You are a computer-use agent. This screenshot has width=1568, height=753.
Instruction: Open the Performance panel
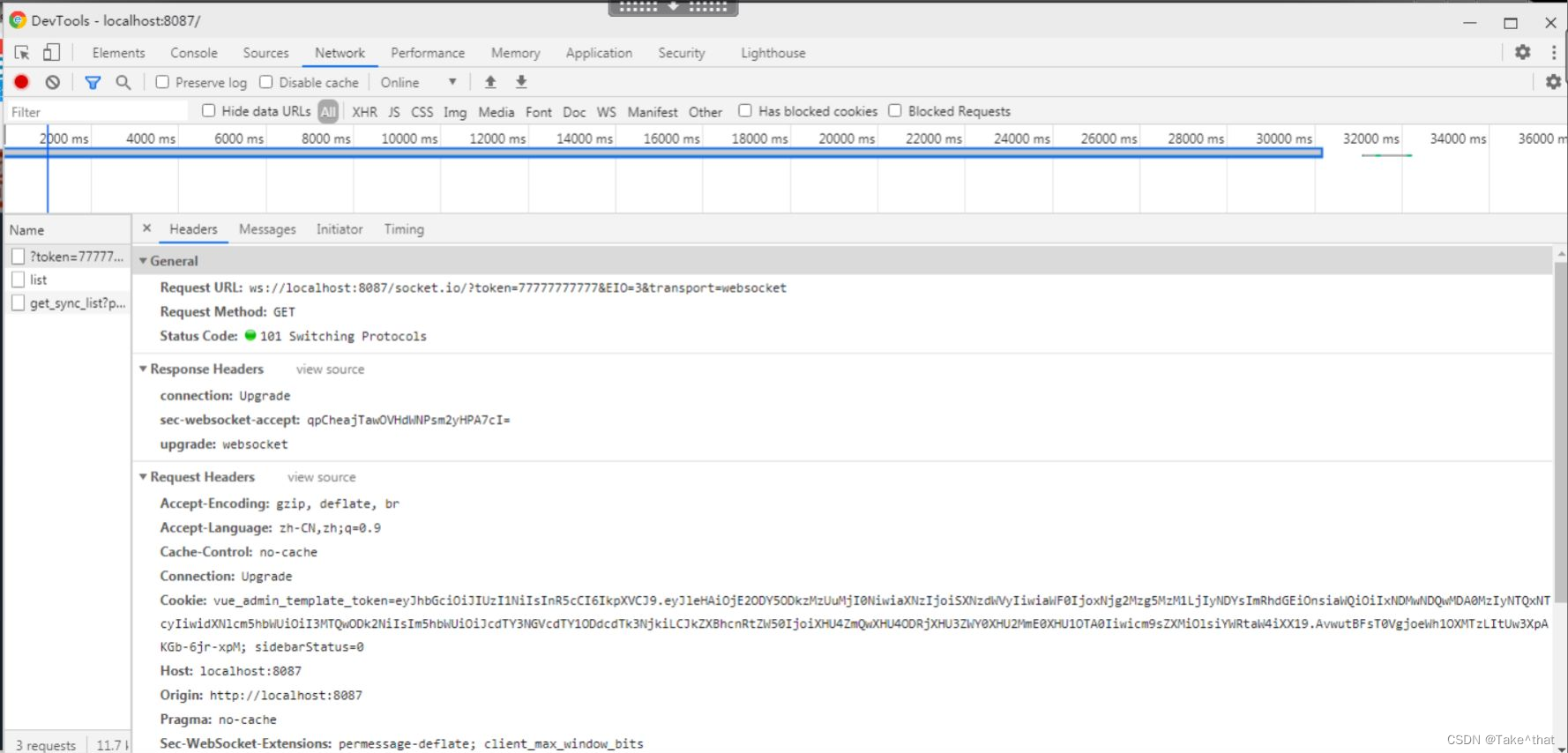click(x=428, y=53)
